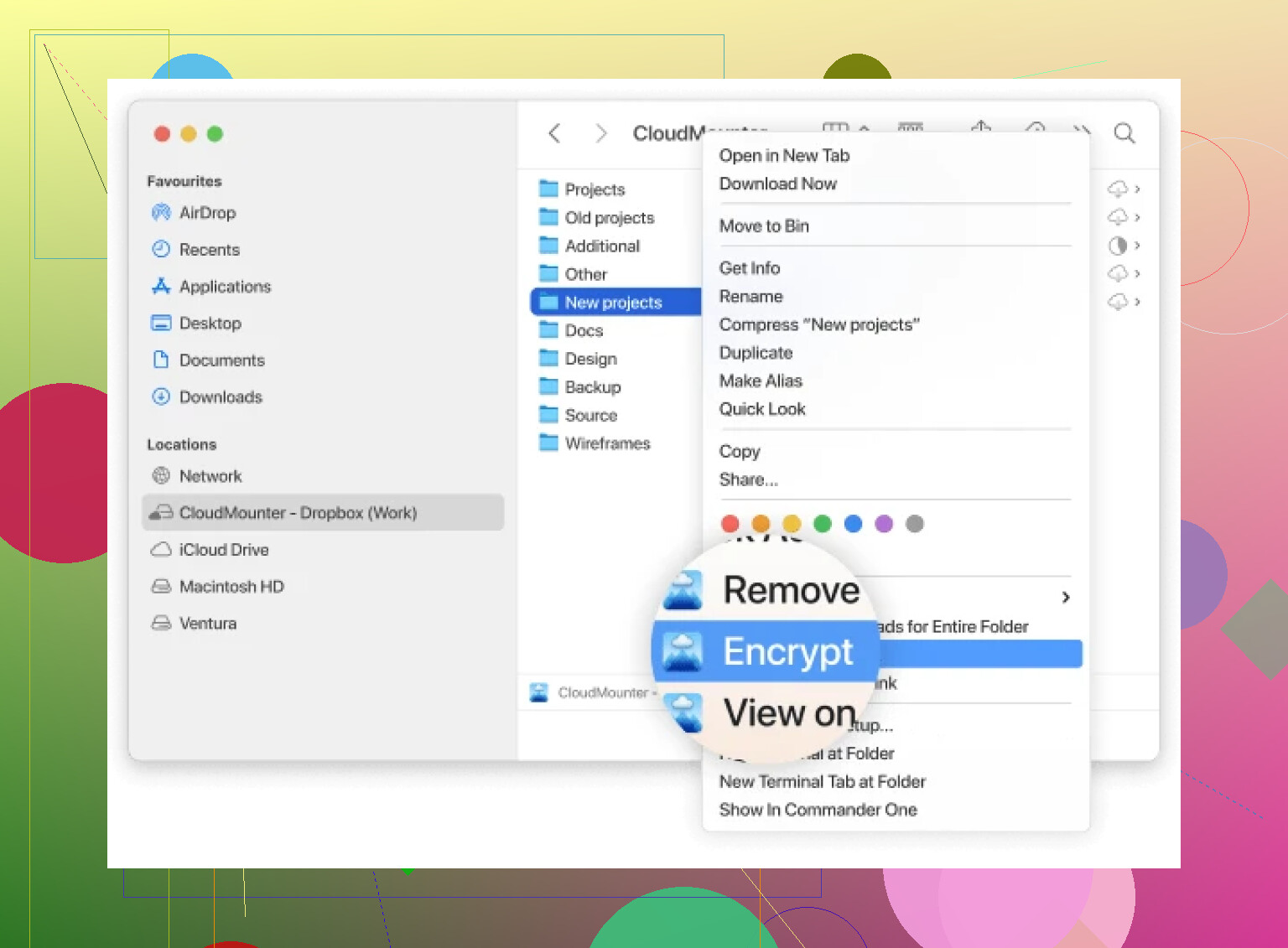
Task: Choose Make Alias
Action: point(761,381)
